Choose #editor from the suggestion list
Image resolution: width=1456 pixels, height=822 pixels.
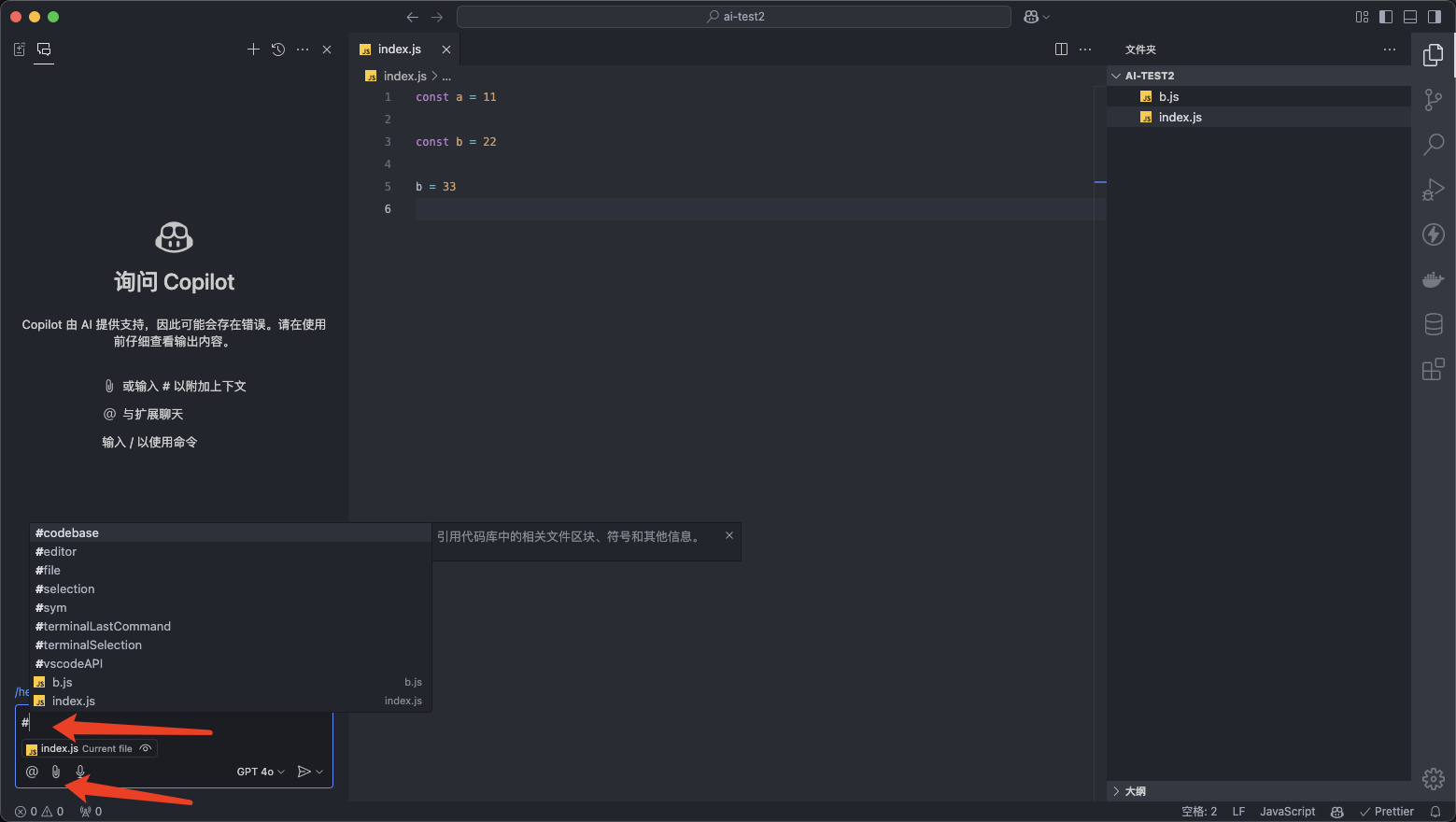(231, 551)
